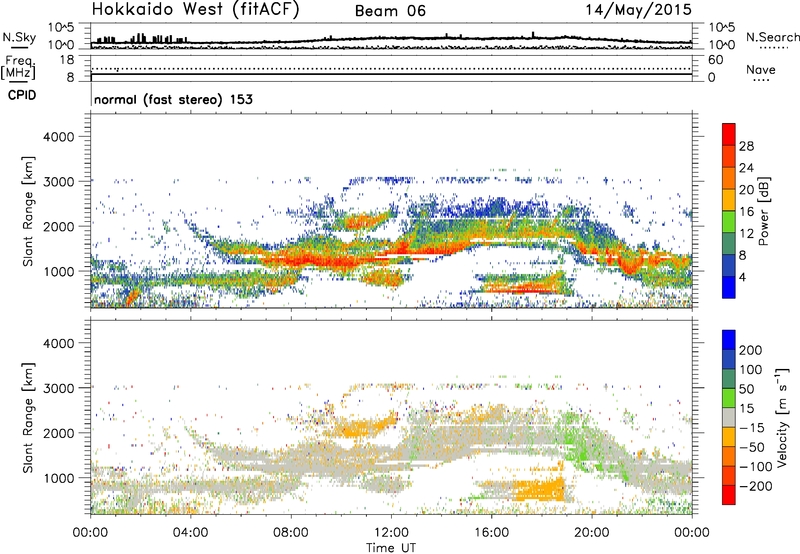
Task: Click the date '14/May/2015'
Action: click(638, 10)
